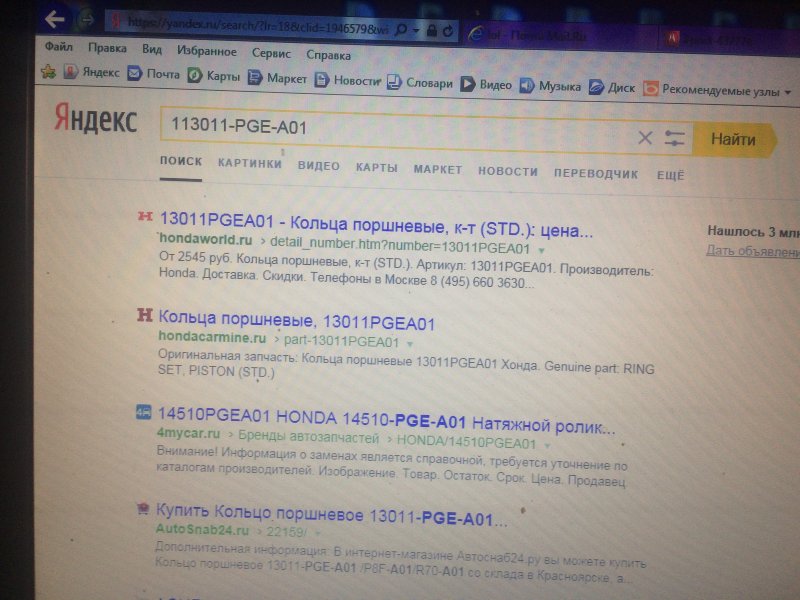Viewport: 800px width, 600px height.
Task: Click the Найти search button
Action: [x=734, y=139]
